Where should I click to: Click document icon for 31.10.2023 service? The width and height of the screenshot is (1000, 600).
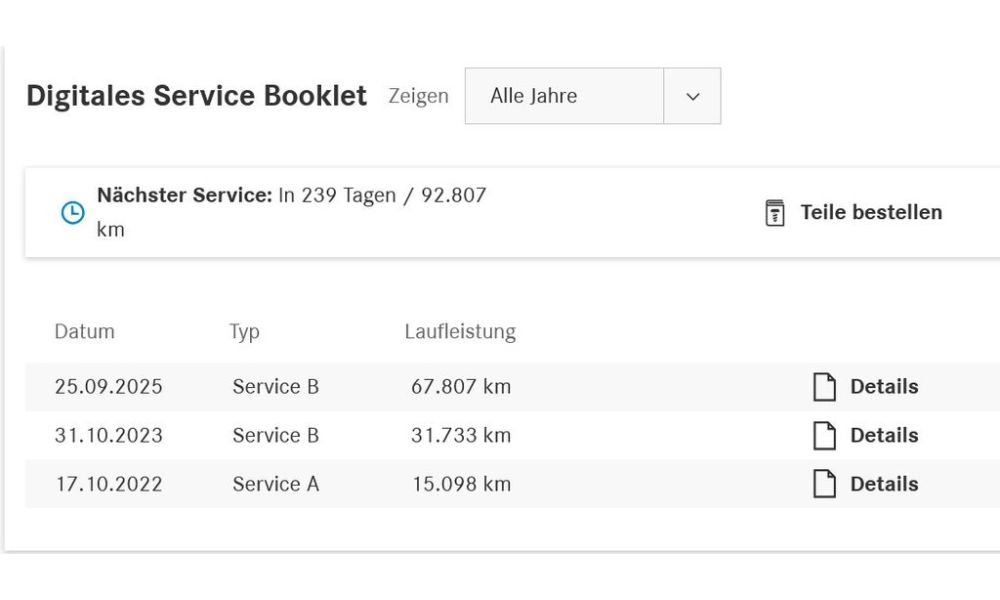coord(824,435)
